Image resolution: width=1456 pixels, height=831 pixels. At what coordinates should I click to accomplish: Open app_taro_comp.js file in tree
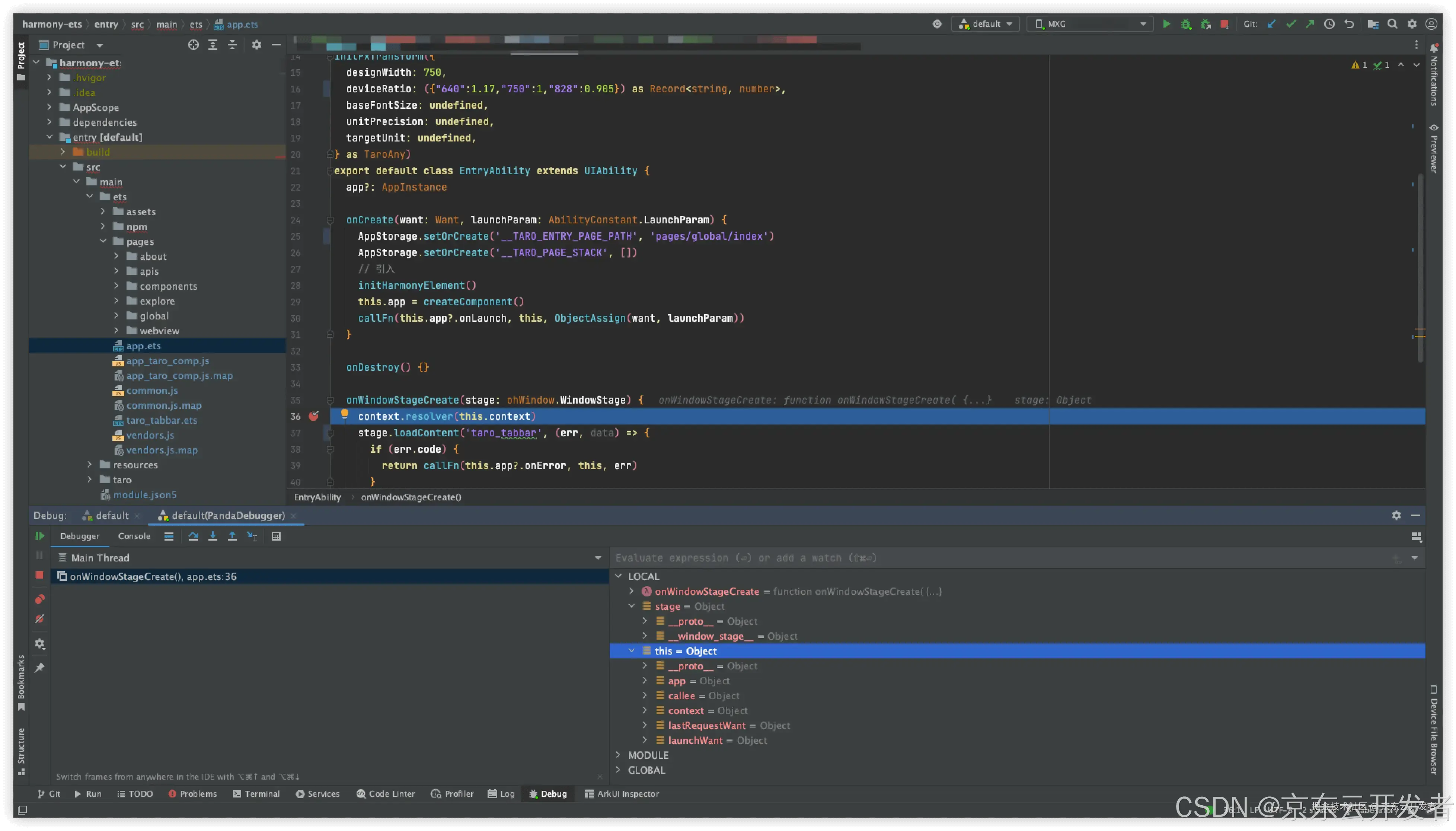coord(167,360)
